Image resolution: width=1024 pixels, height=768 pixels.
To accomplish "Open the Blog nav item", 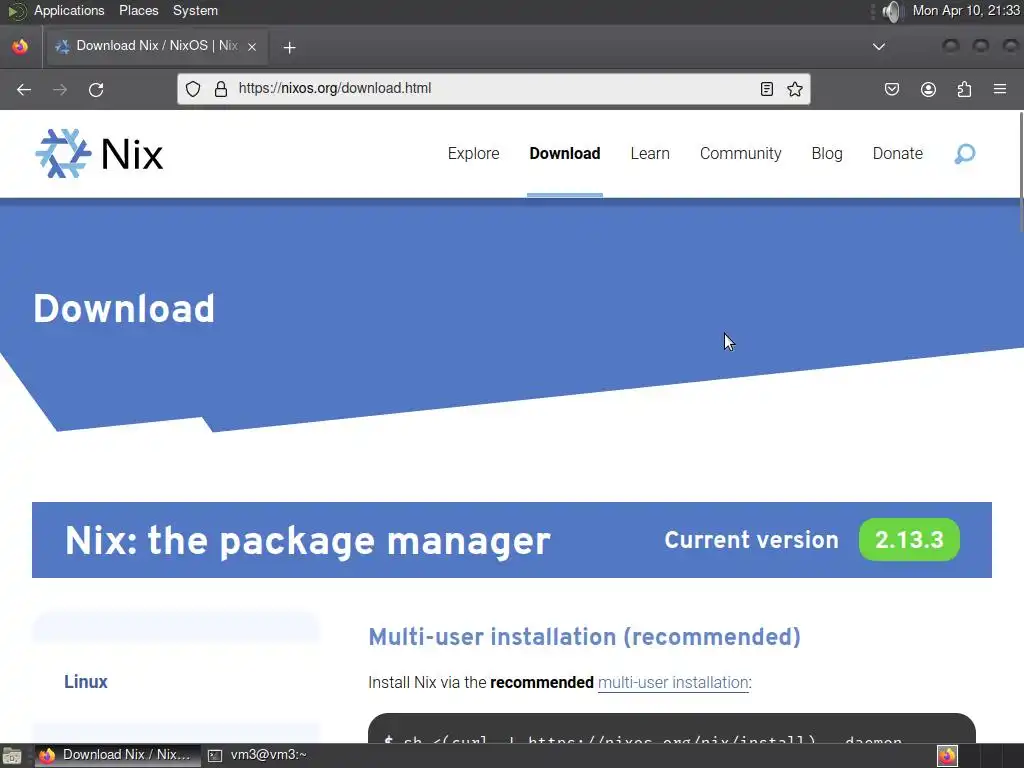I will pos(827,153).
